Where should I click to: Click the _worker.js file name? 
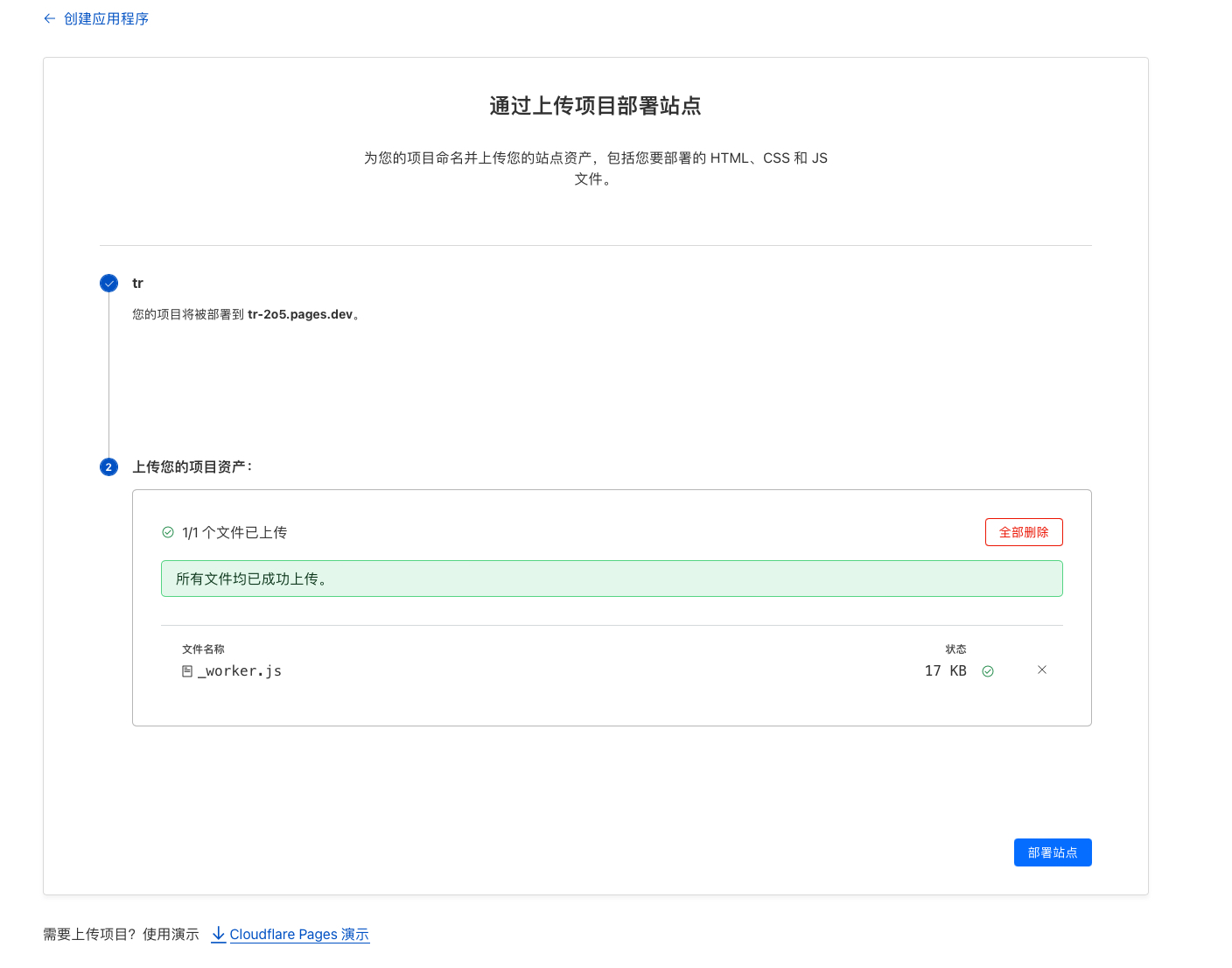pyautogui.click(x=240, y=671)
